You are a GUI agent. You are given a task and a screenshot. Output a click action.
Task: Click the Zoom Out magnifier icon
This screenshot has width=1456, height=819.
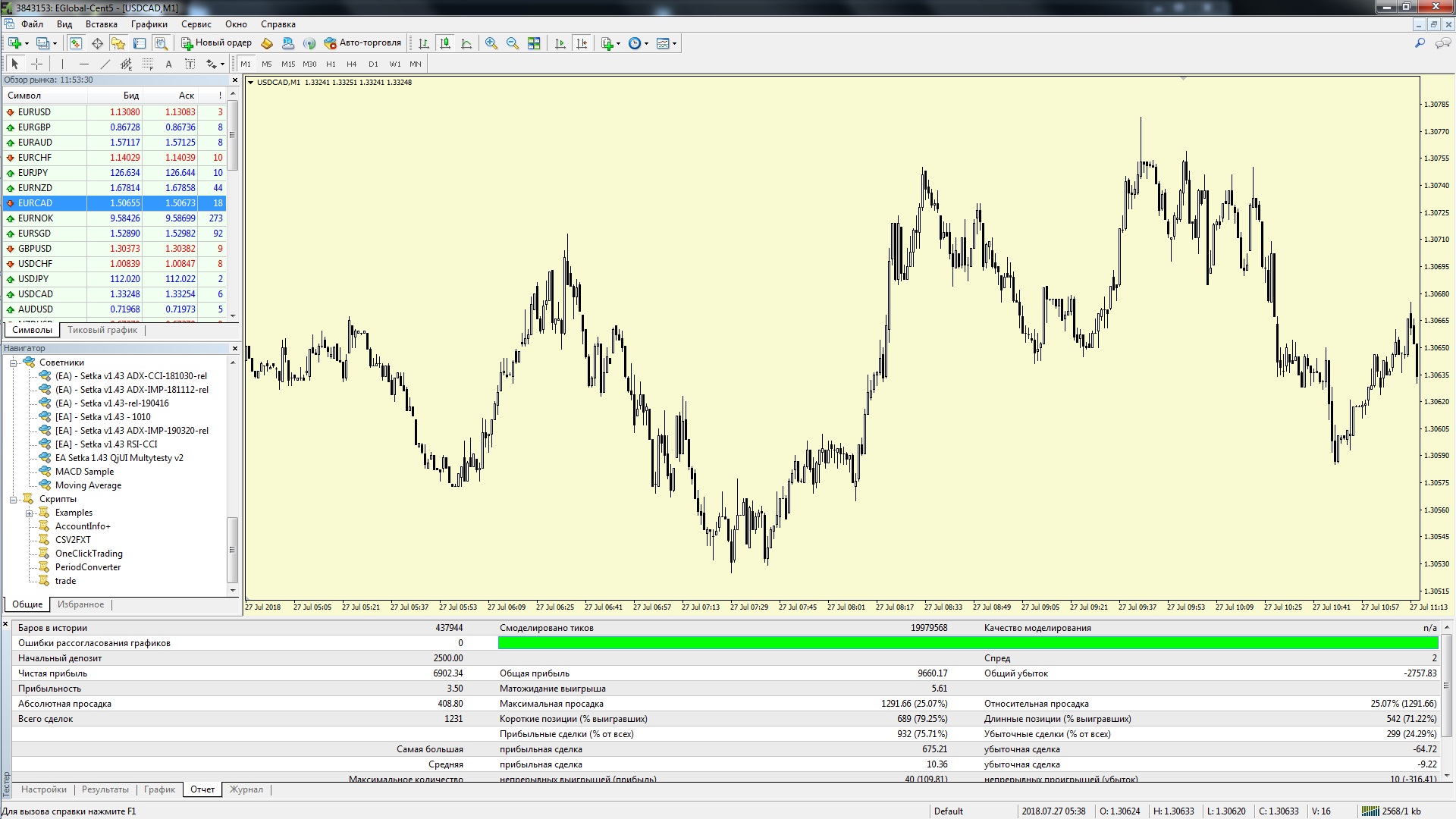(513, 43)
